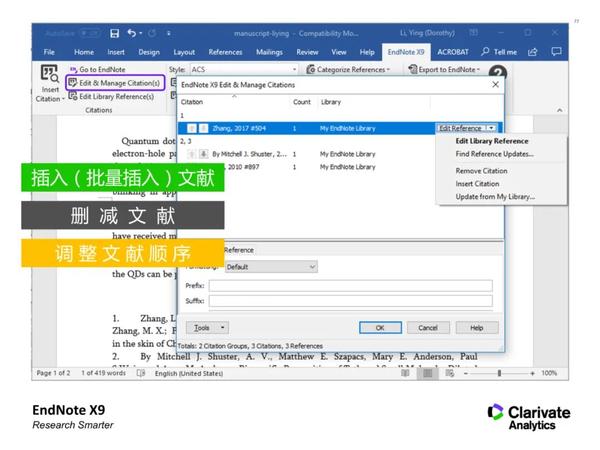Switch to the Review tab
The image size is (600, 450).
tap(307, 52)
